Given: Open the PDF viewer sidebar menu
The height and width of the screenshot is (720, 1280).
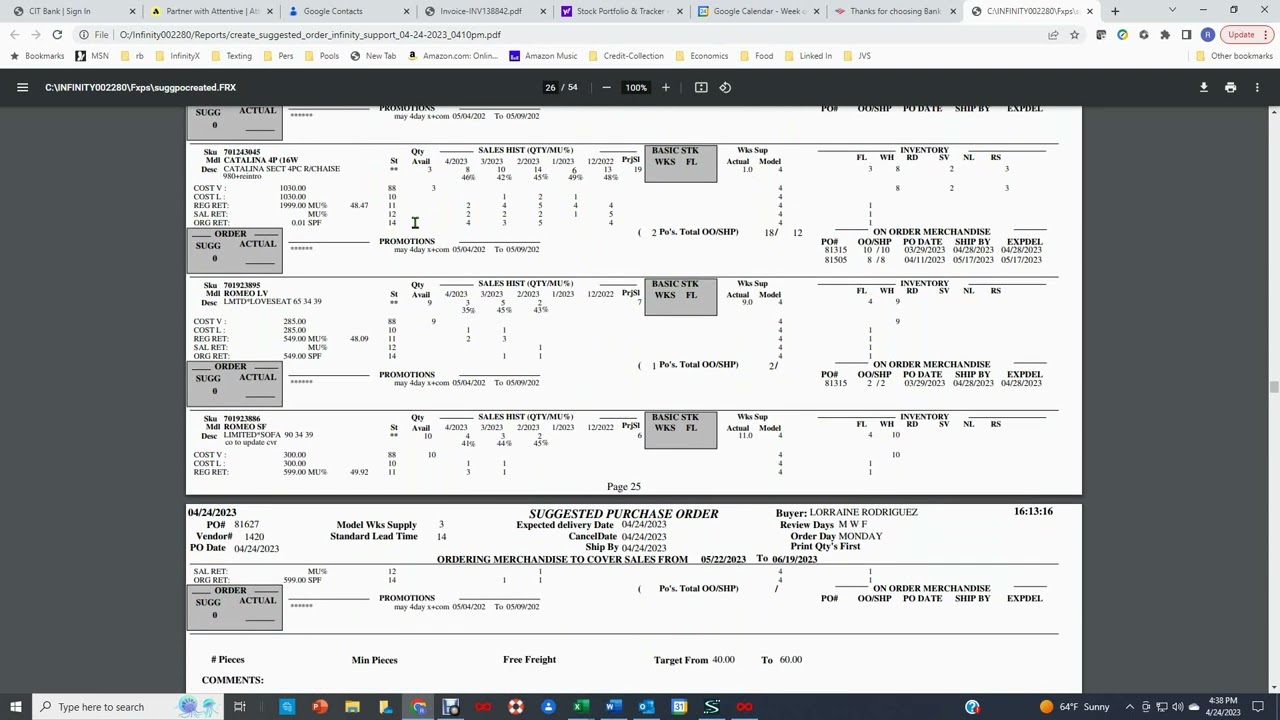Looking at the screenshot, I should (22, 87).
